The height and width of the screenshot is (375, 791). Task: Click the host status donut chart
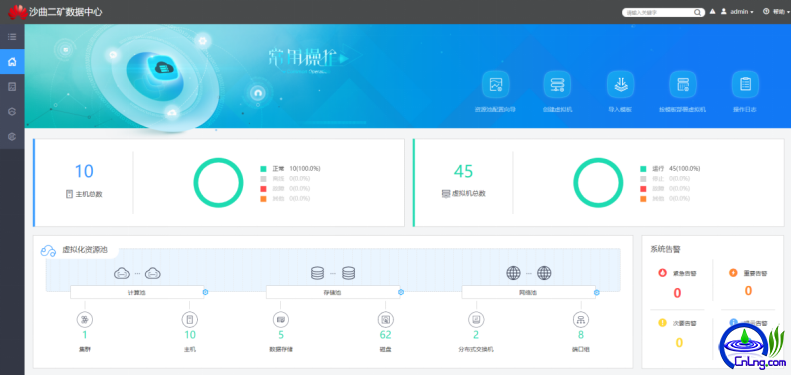coord(218,183)
